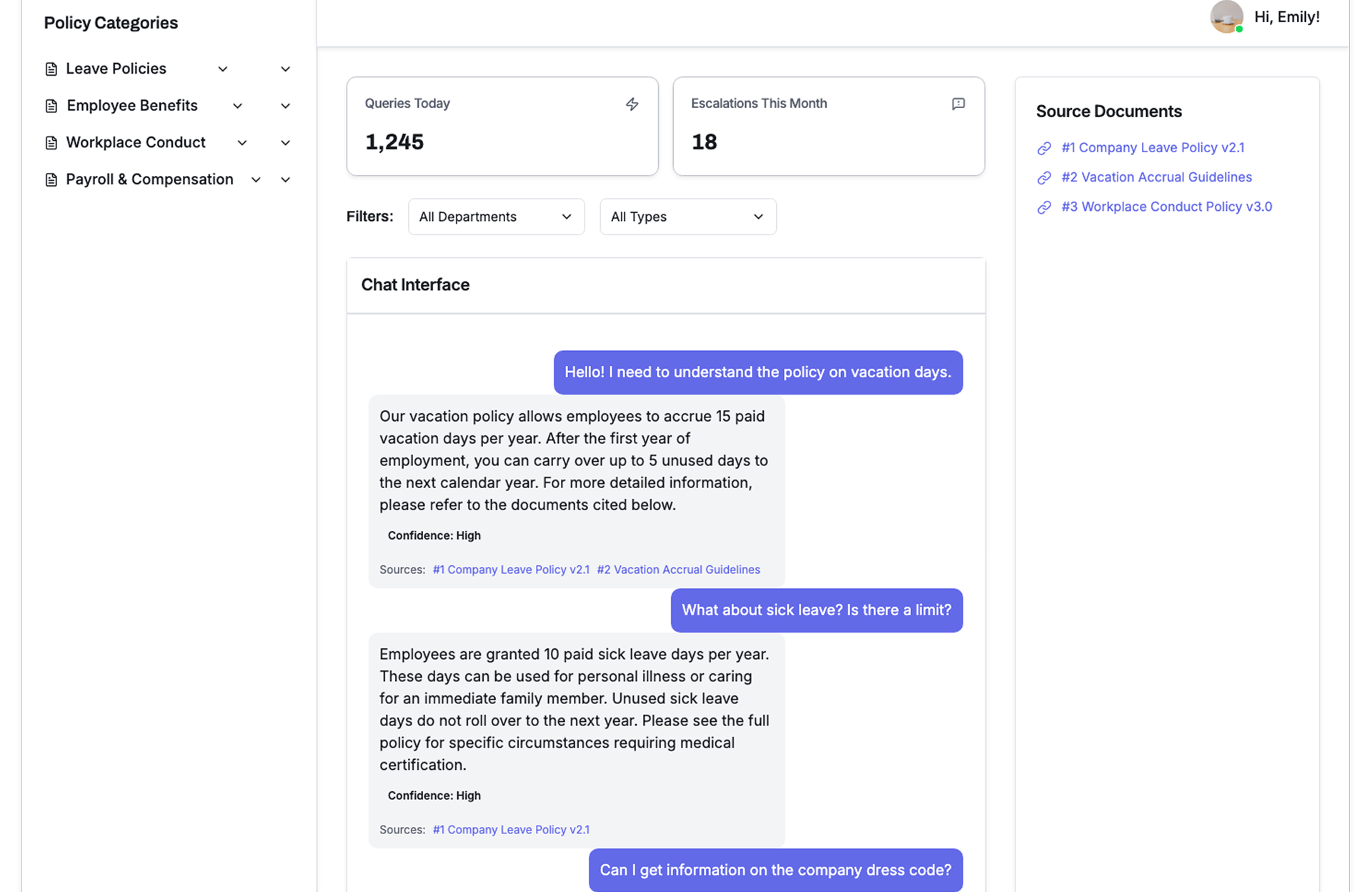This screenshot has width=1372, height=892.
Task: Select the Workplace Conduct category
Action: pos(136,143)
